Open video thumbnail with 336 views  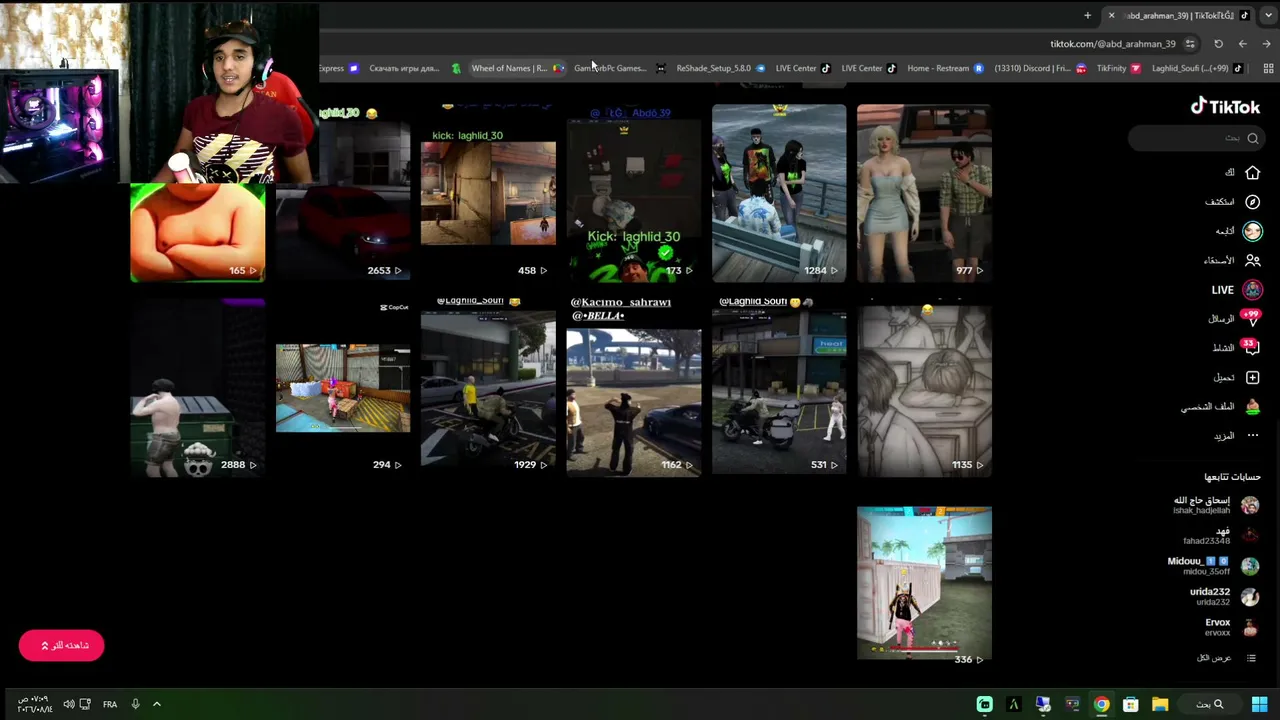coord(924,583)
